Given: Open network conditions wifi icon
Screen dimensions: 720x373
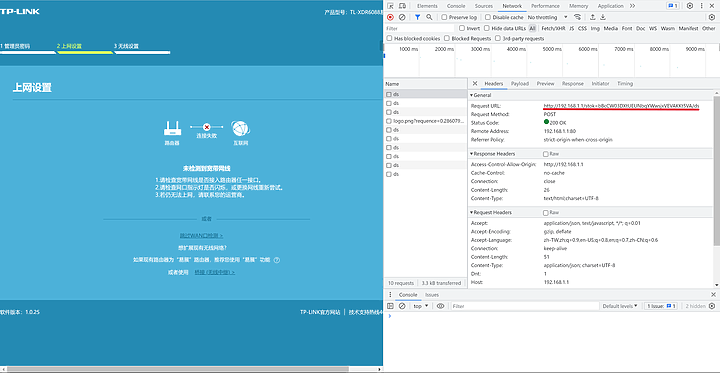Looking at the screenshot, I should [x=578, y=17].
